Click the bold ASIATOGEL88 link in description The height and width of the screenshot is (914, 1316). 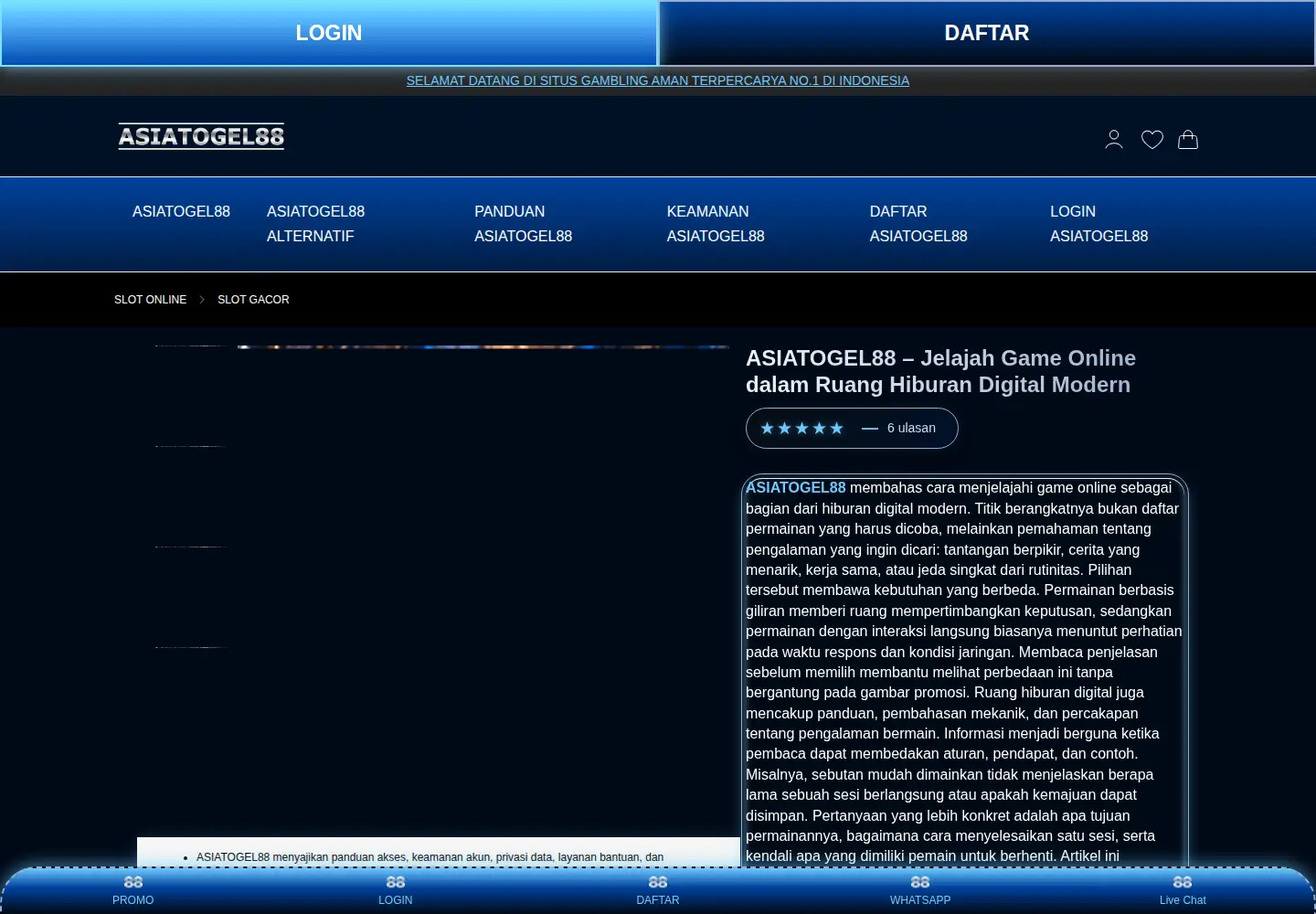[x=796, y=488]
